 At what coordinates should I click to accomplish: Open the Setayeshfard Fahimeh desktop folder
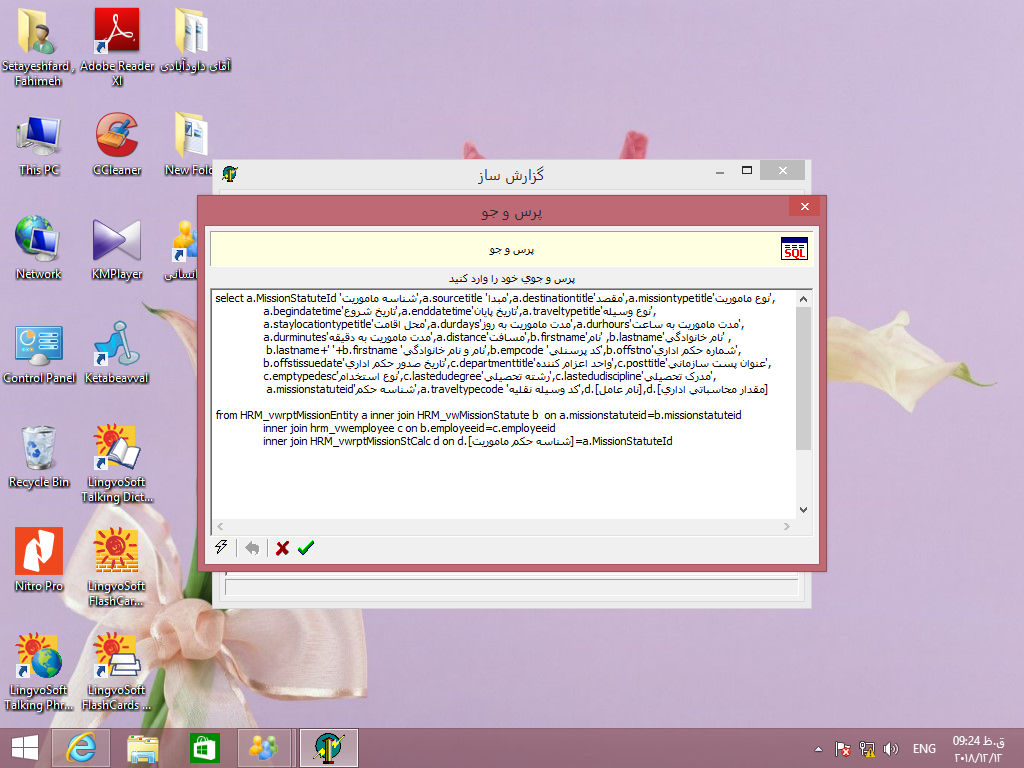[38, 47]
